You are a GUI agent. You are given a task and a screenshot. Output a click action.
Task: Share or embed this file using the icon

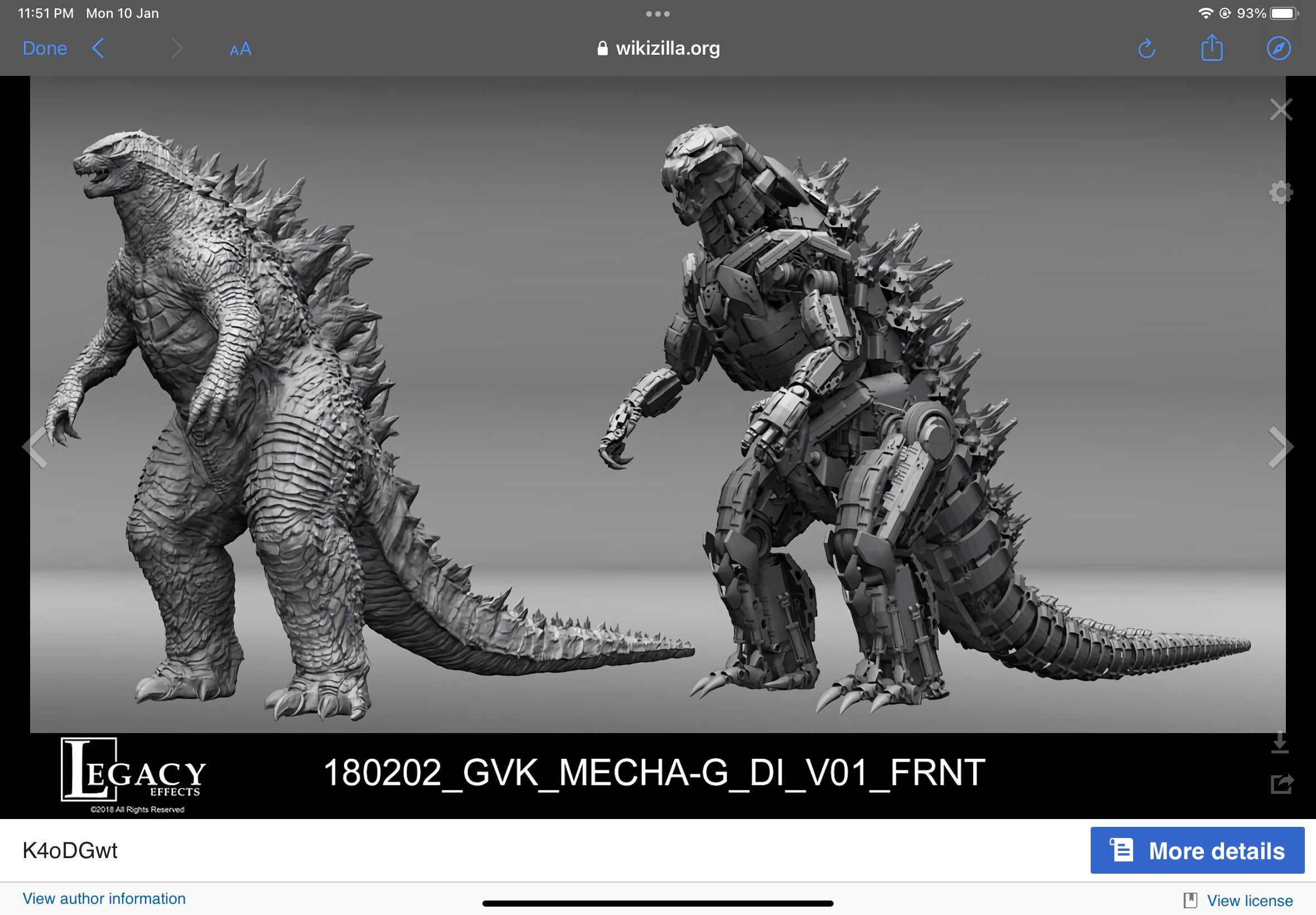pyautogui.click(x=1281, y=784)
